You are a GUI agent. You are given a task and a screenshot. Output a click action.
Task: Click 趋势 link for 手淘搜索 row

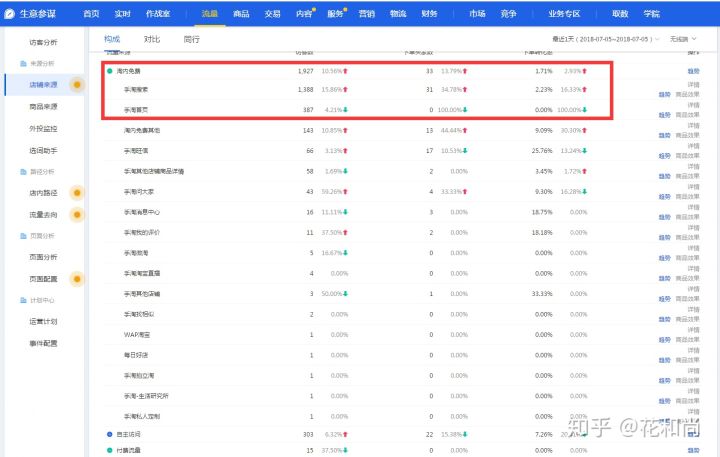pos(664,93)
